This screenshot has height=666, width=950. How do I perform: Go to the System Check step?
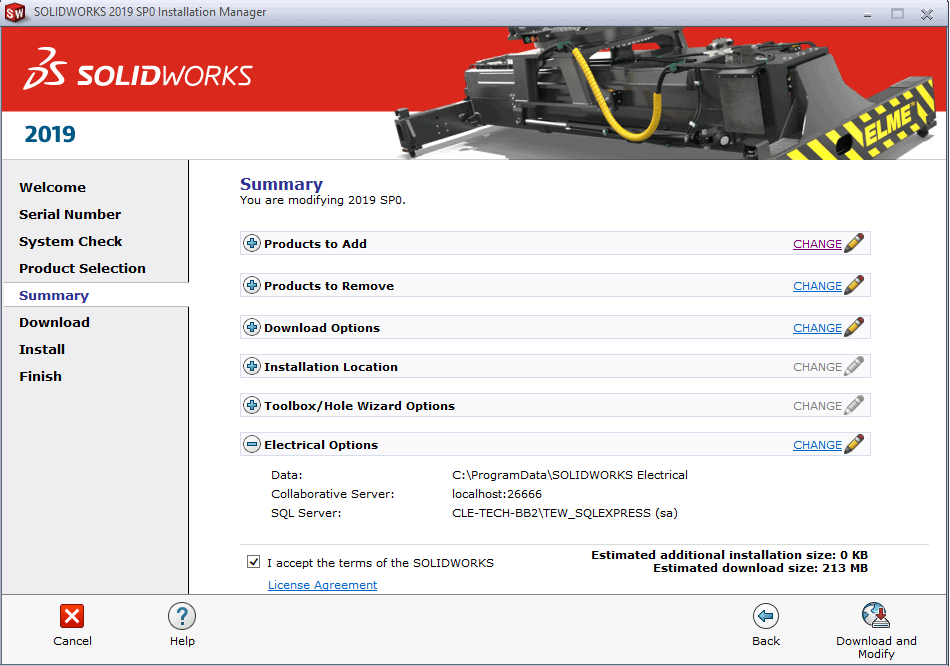(70, 241)
